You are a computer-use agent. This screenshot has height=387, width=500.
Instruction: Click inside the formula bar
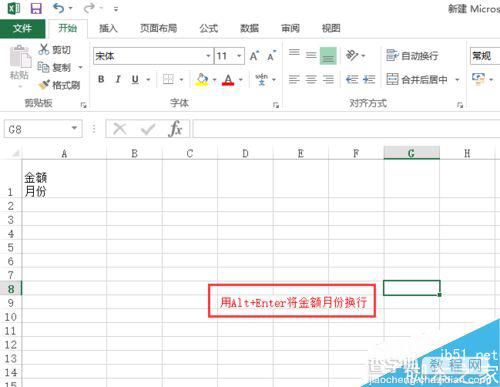pos(346,129)
